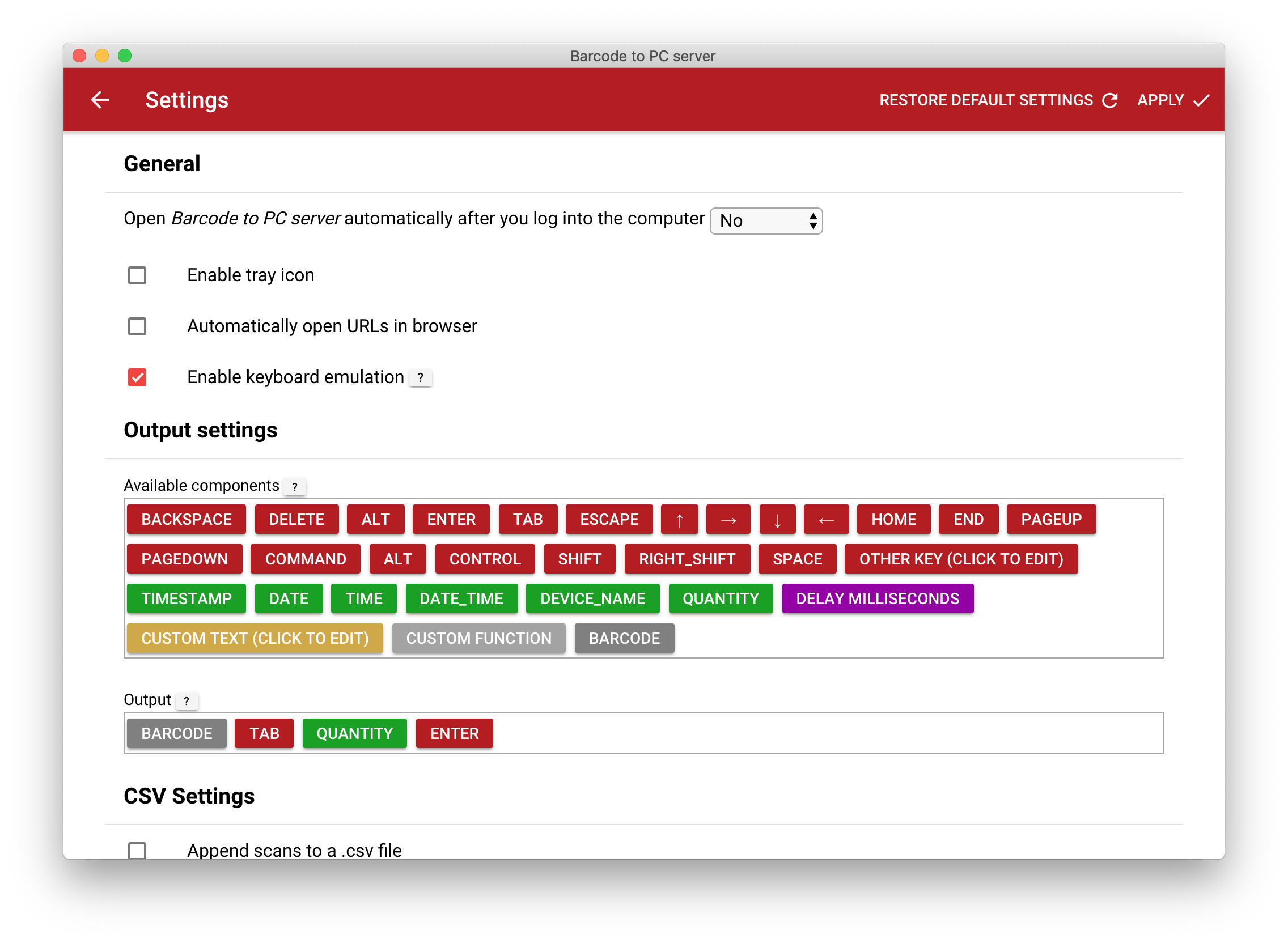The image size is (1288, 943).
Task: Select the DELETE component
Action: 296,520
